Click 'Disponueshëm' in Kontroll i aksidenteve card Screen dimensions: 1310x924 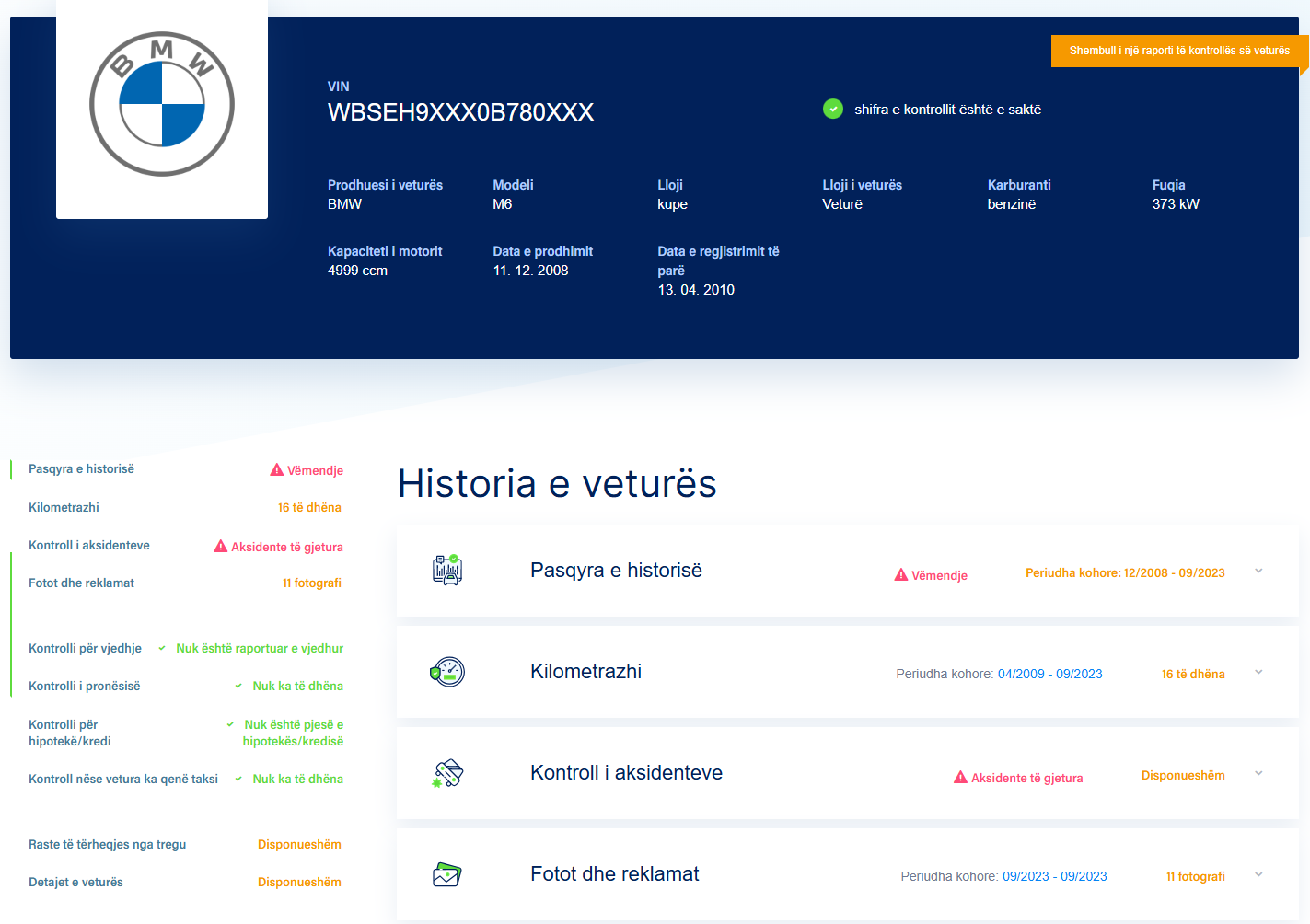[x=1183, y=776]
